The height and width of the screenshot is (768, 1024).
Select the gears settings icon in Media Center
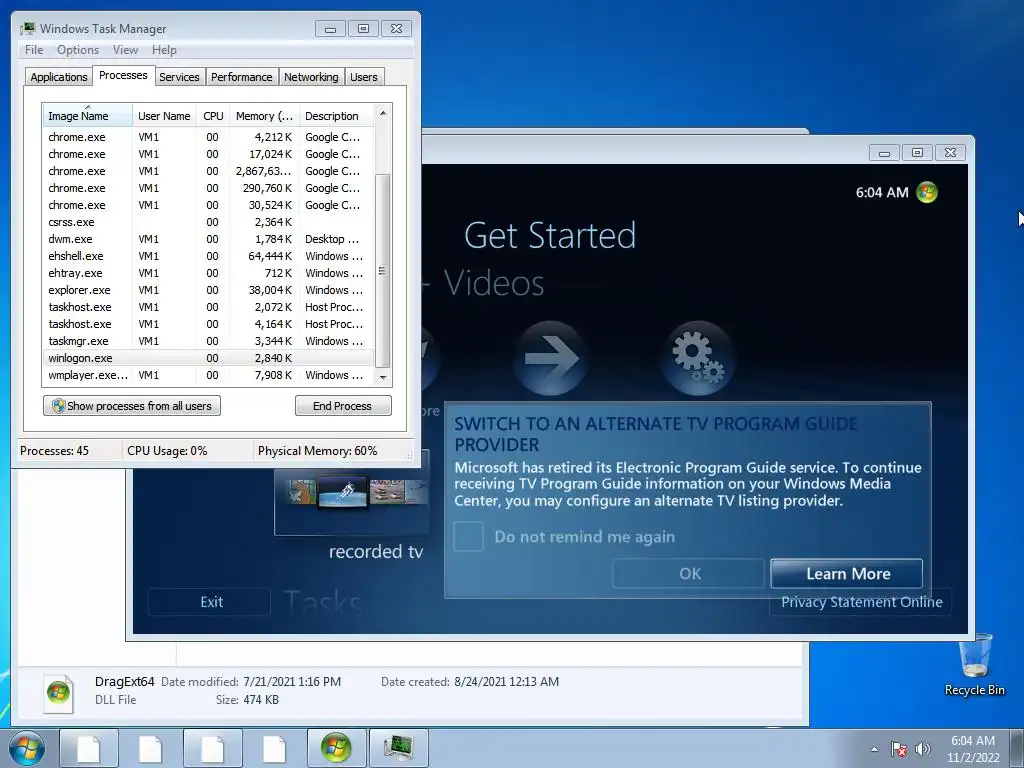click(x=698, y=358)
